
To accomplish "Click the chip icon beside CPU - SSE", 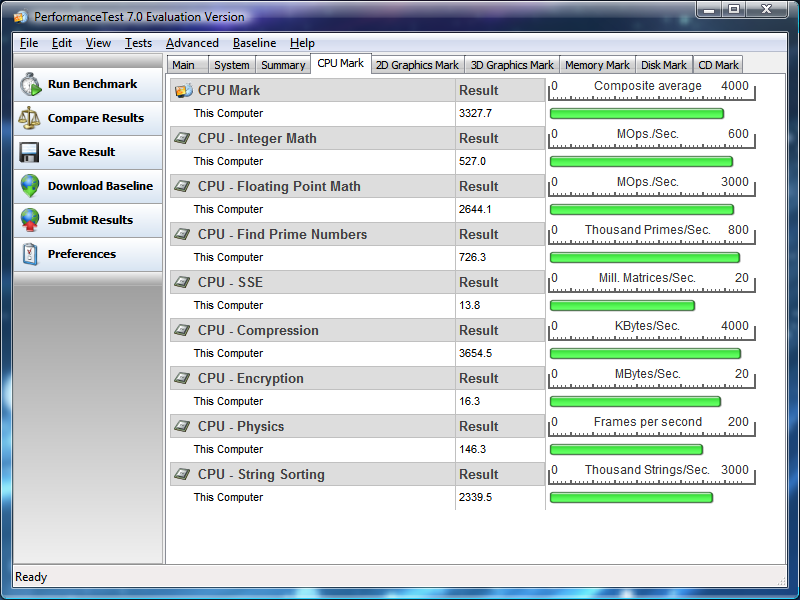I will coord(182,282).
